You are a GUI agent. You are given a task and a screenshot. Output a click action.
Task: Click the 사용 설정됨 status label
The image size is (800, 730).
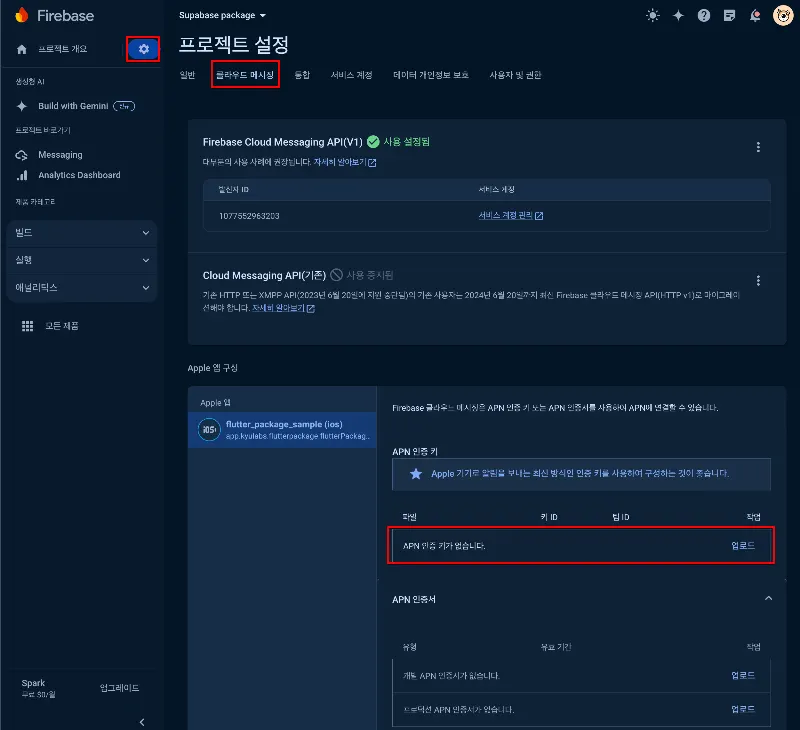tap(406, 142)
